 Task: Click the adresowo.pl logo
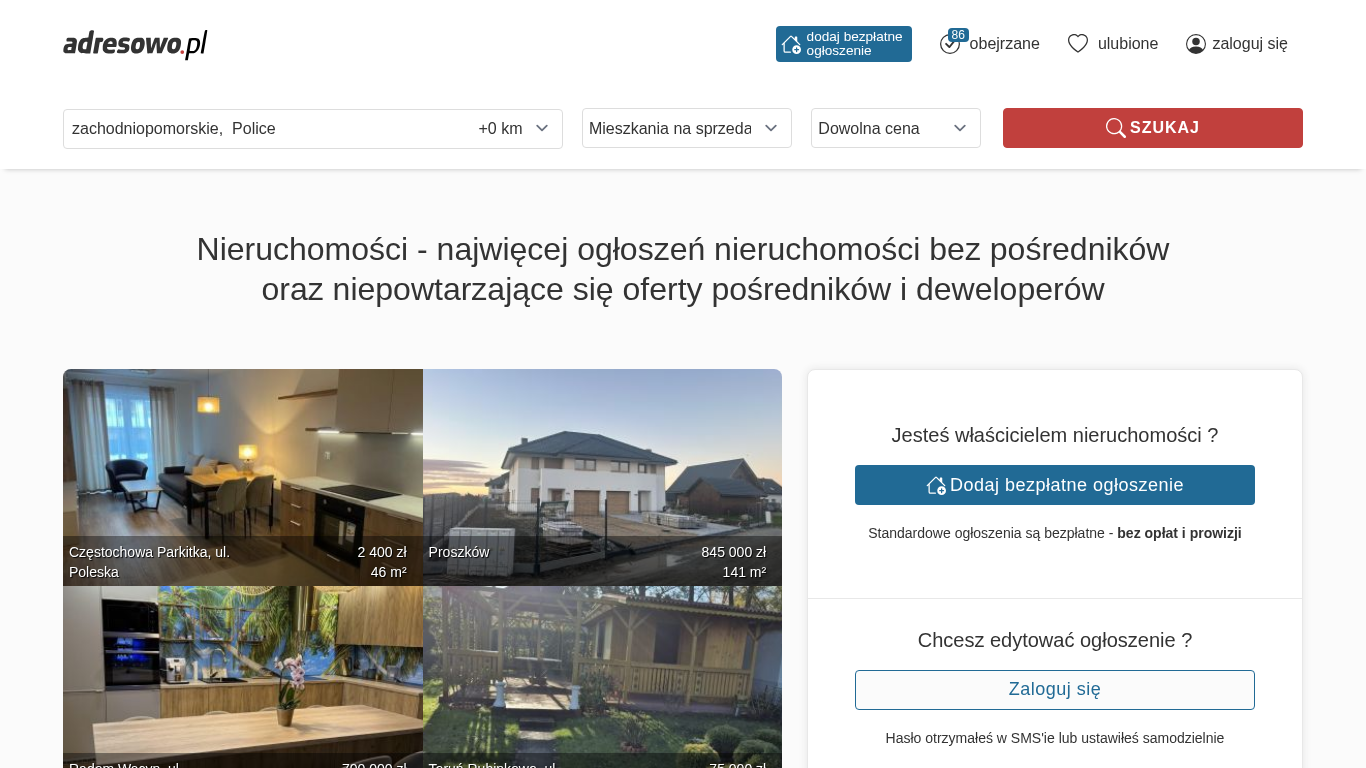coord(135,44)
